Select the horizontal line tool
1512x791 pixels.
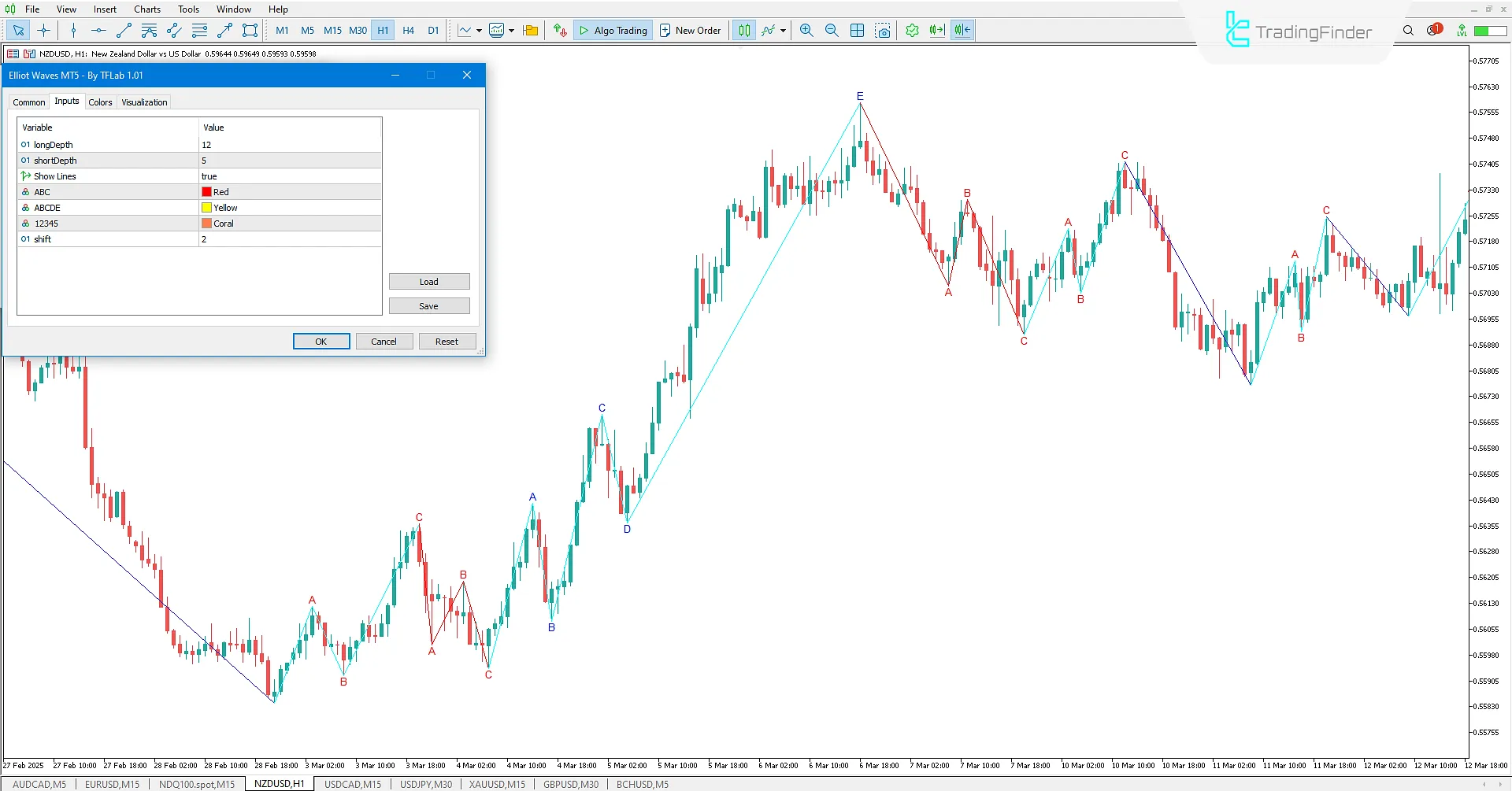[98, 30]
